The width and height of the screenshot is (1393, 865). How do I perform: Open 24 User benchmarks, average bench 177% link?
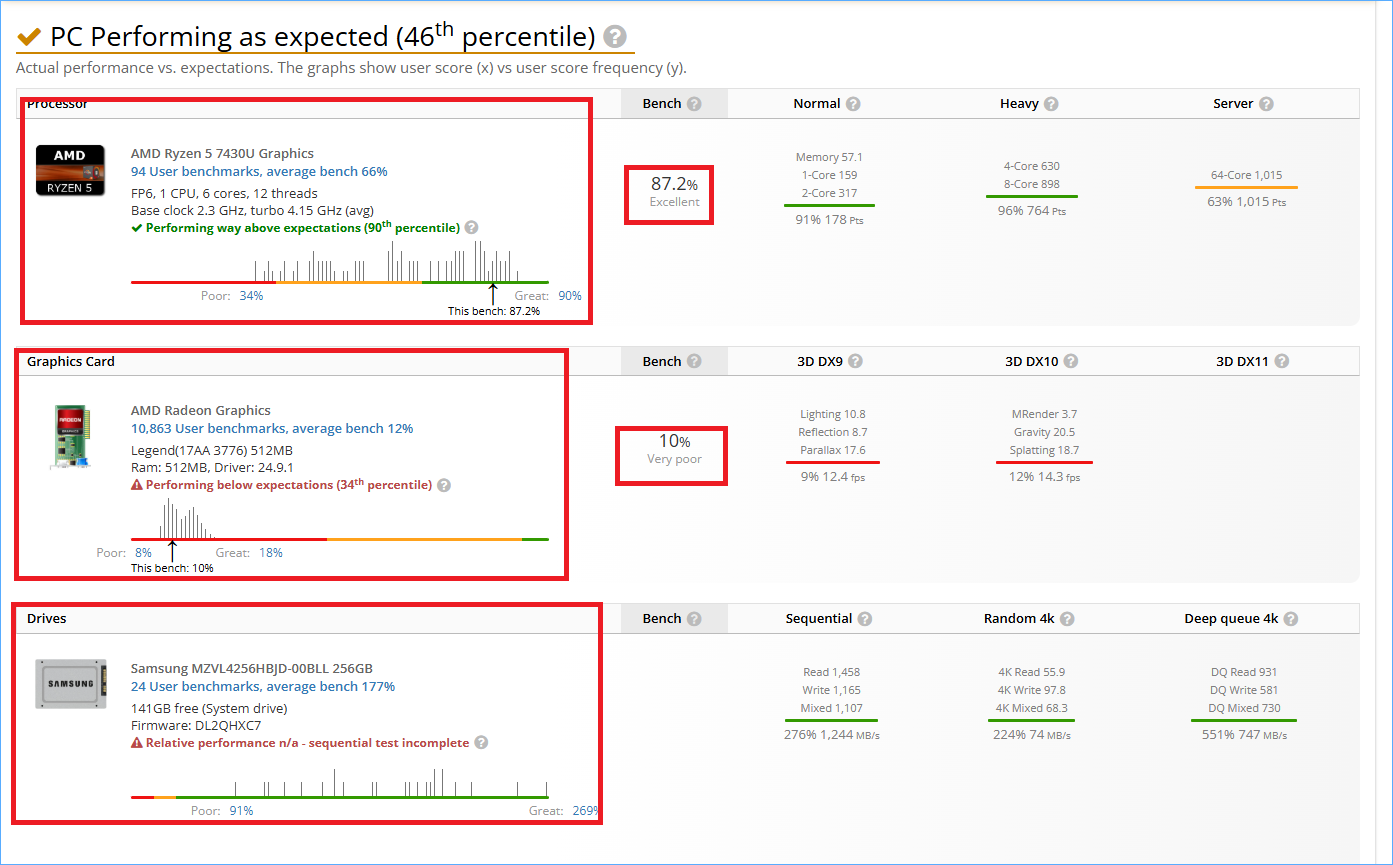click(x=263, y=687)
